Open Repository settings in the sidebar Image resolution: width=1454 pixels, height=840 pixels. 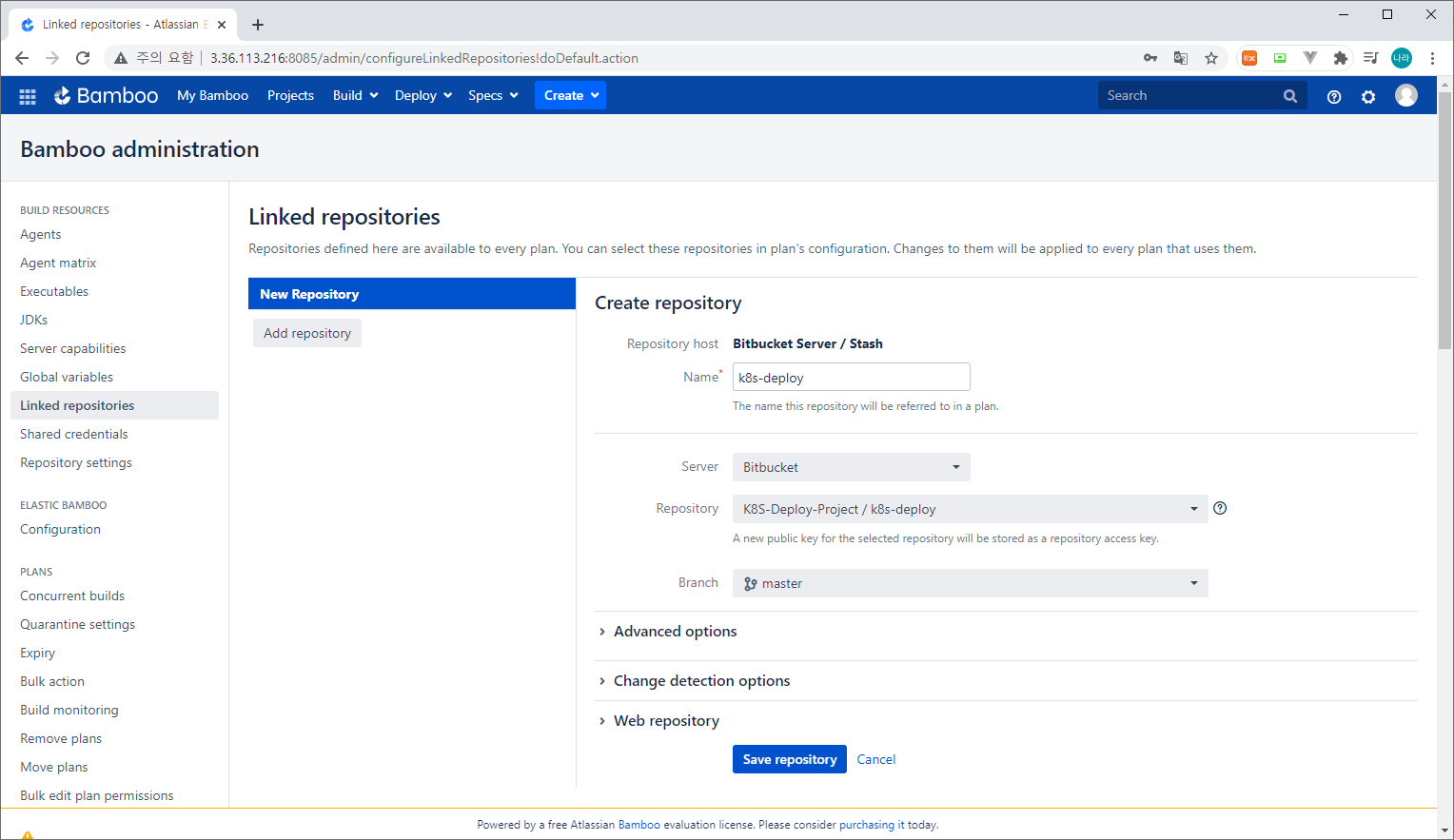[x=76, y=462]
